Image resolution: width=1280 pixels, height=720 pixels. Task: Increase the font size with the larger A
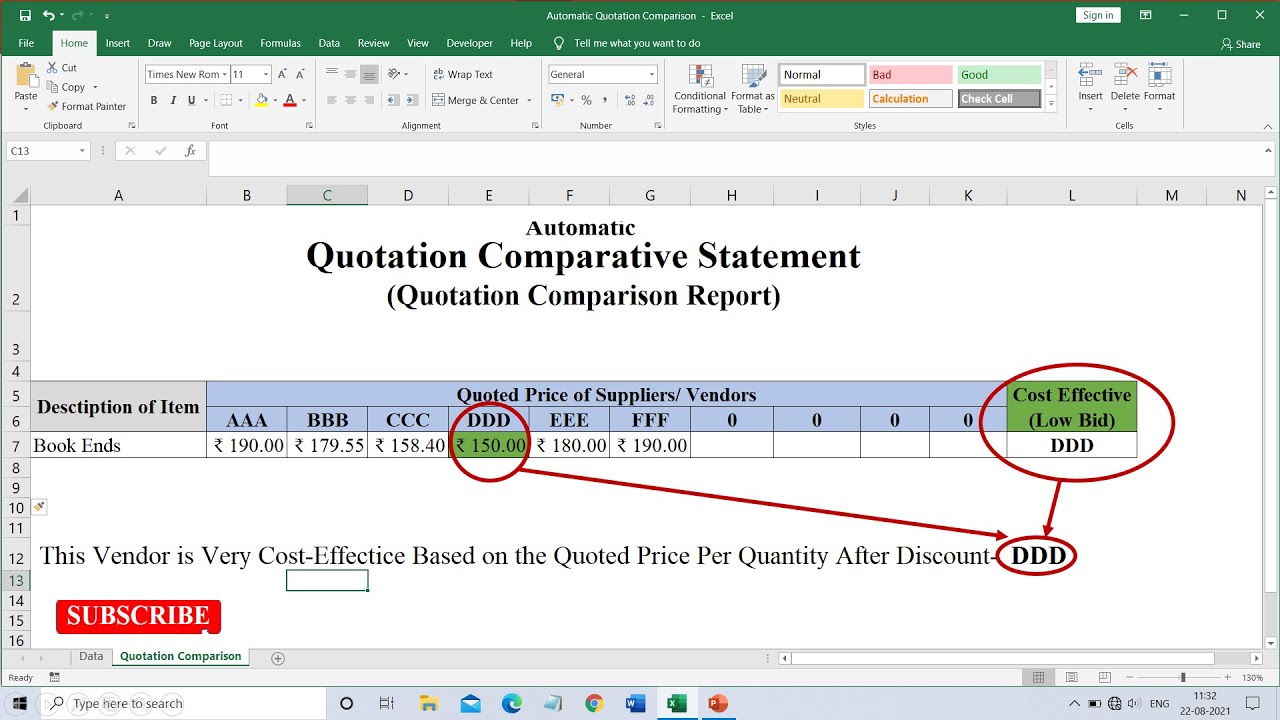[282, 74]
